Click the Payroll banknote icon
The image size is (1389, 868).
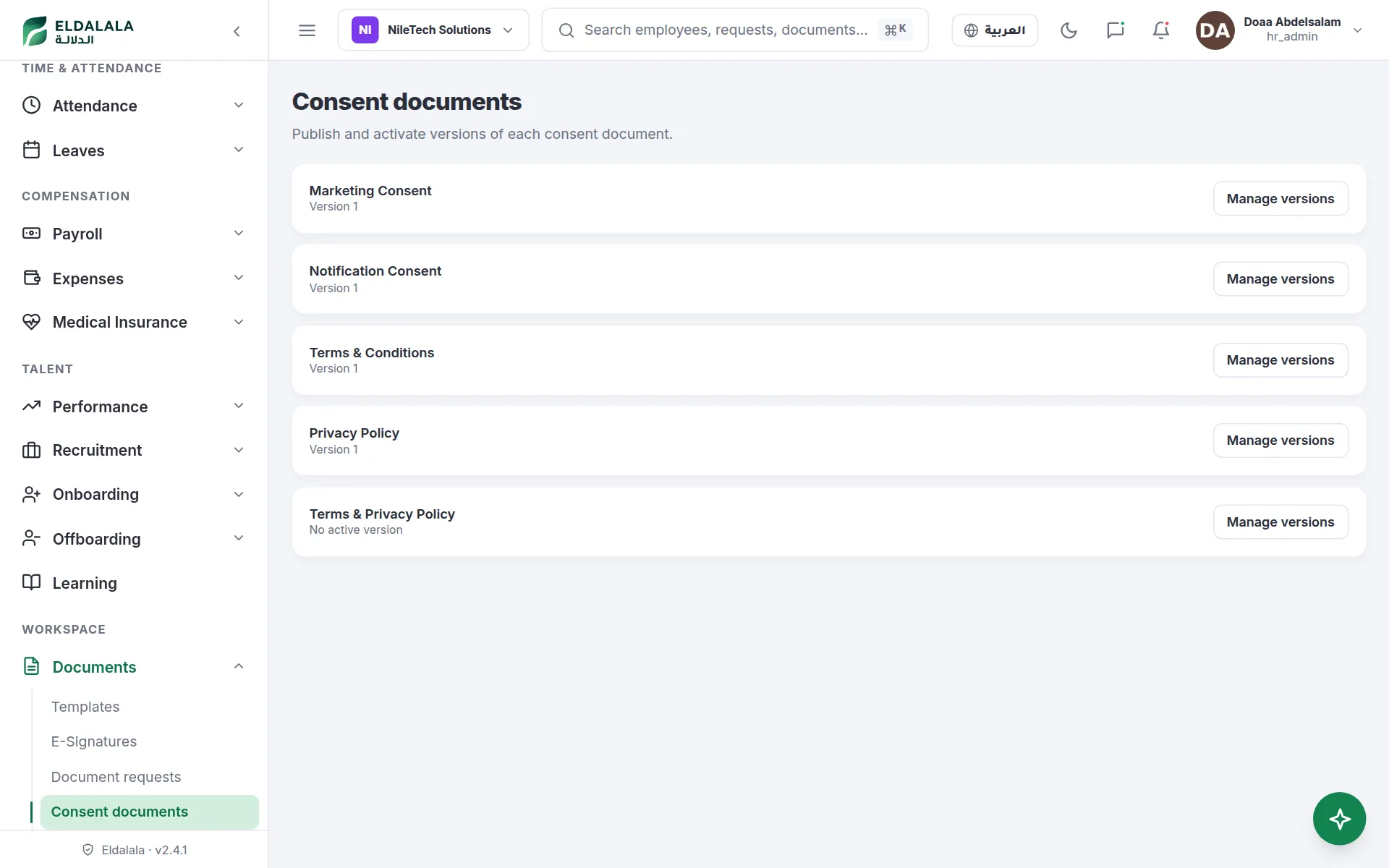coord(31,233)
